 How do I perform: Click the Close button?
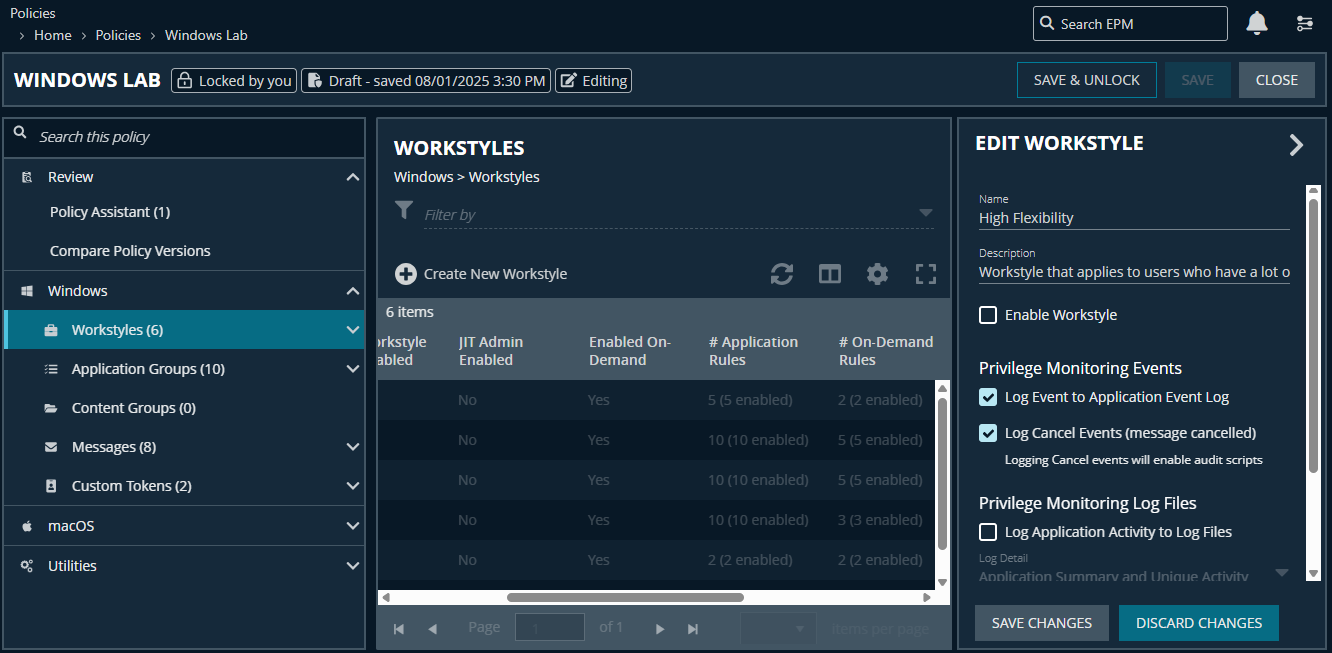[1277, 80]
